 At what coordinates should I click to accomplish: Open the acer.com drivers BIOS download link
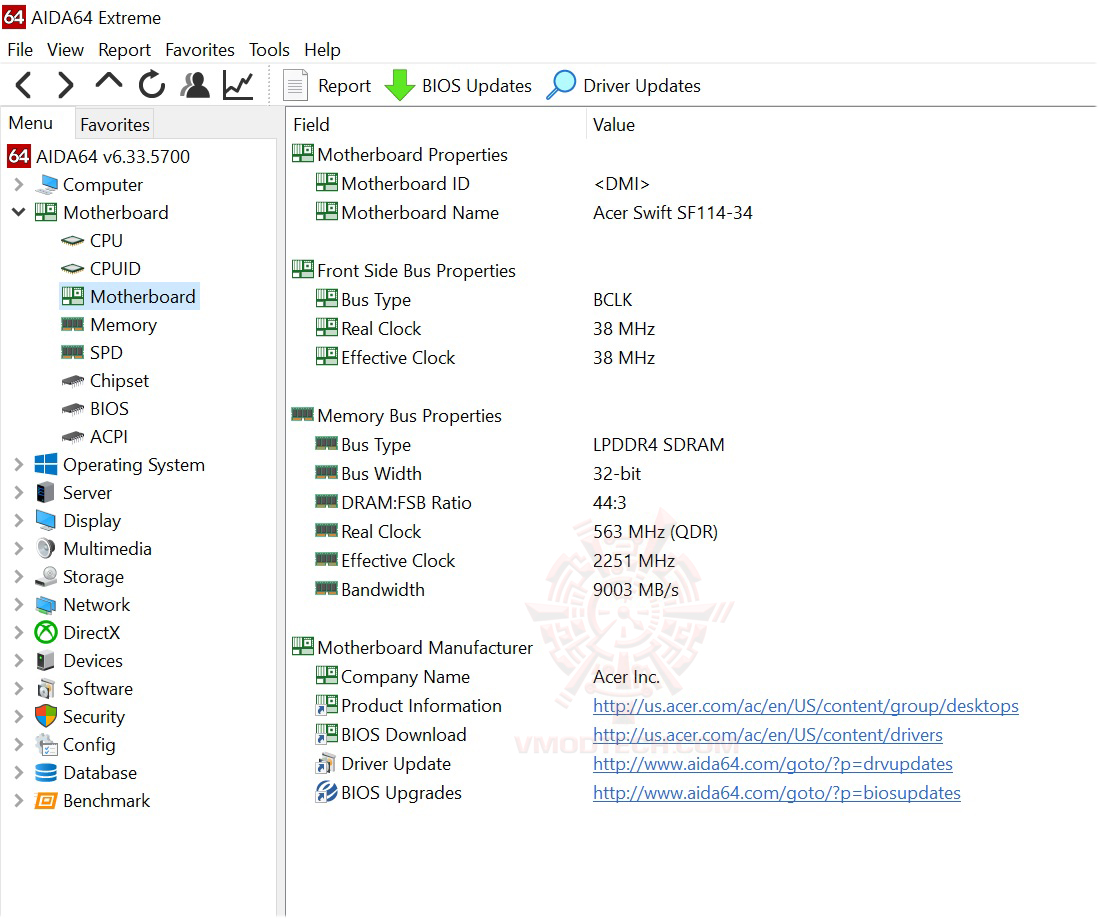[767, 735]
